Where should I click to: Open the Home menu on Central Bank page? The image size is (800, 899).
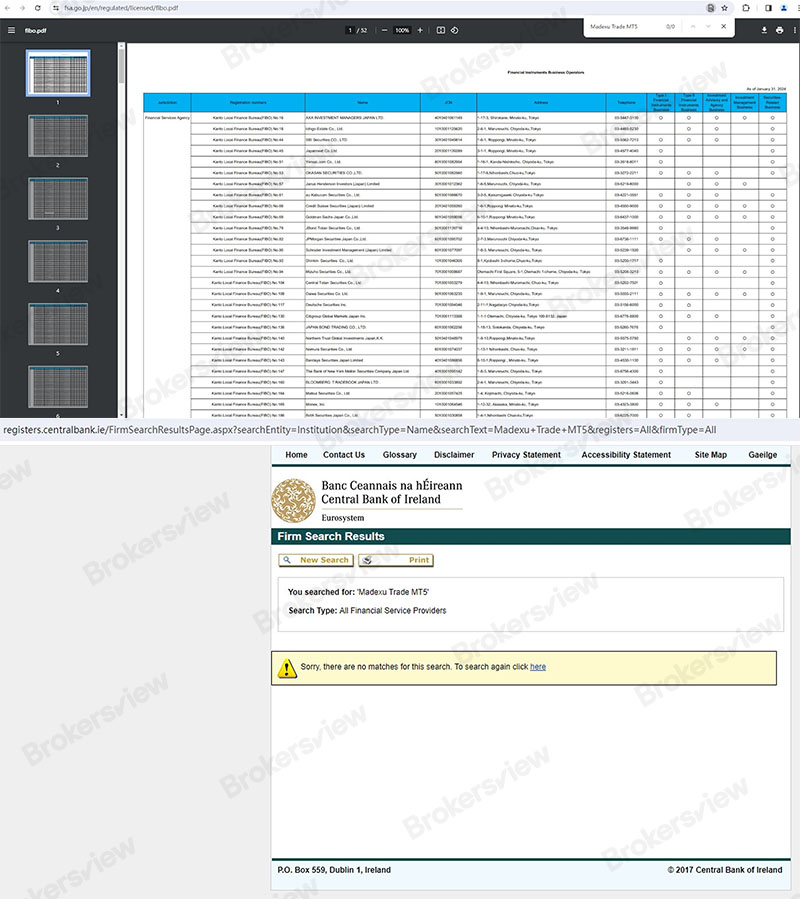[296, 455]
